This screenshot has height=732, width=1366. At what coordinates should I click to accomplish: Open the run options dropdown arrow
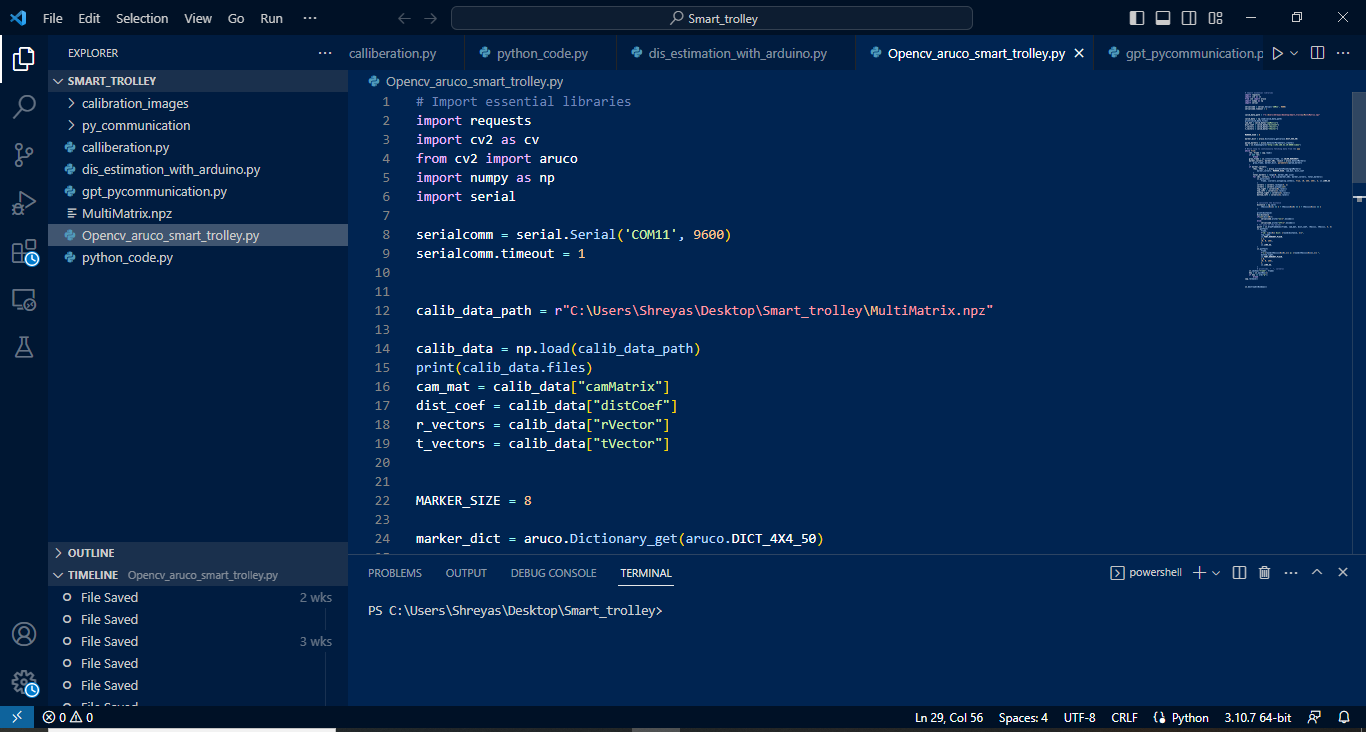pyautogui.click(x=1294, y=53)
